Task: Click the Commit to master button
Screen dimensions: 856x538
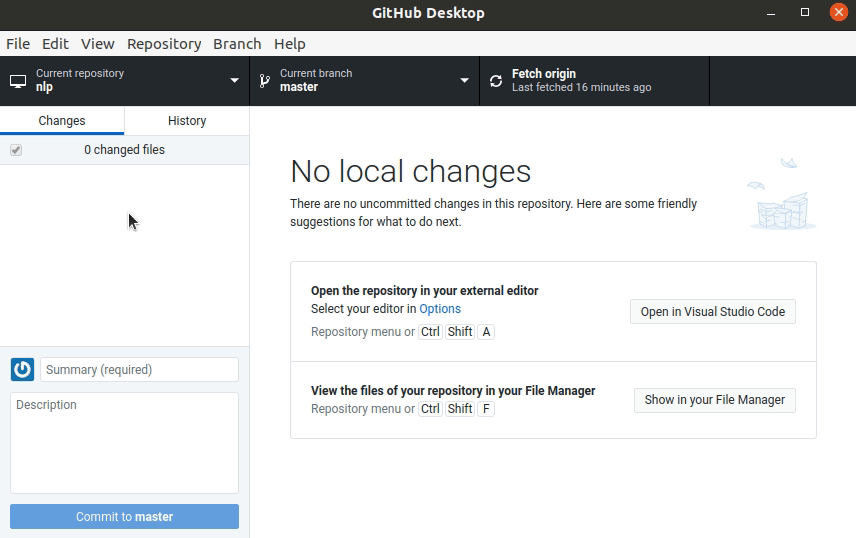Action: coord(124,517)
